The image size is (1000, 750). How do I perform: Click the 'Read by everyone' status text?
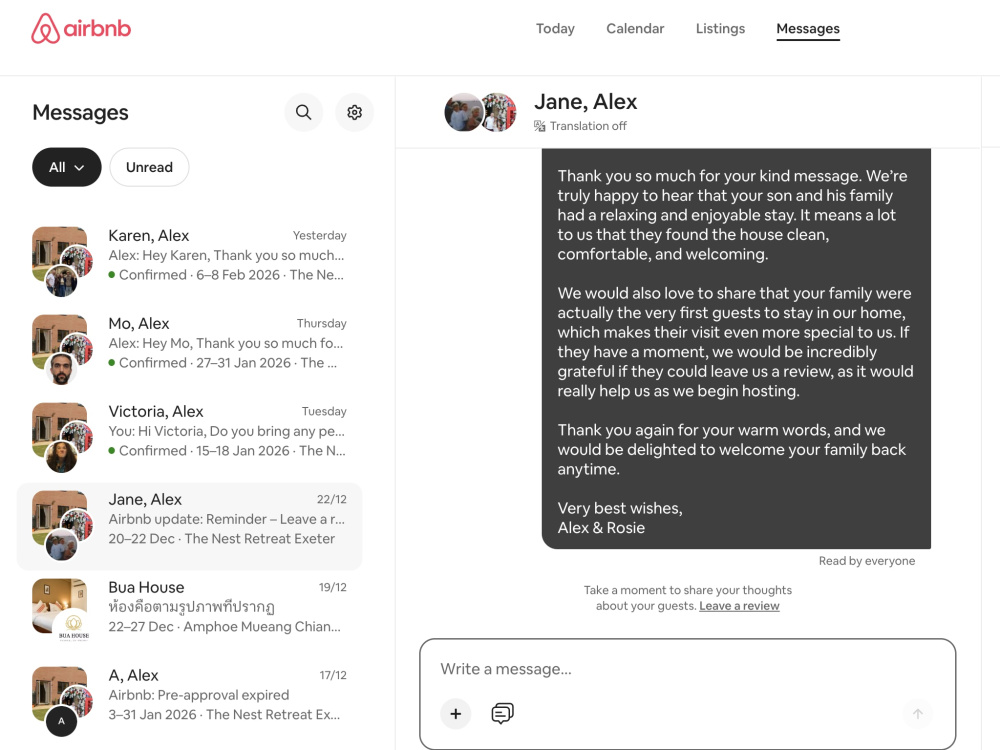tap(867, 561)
